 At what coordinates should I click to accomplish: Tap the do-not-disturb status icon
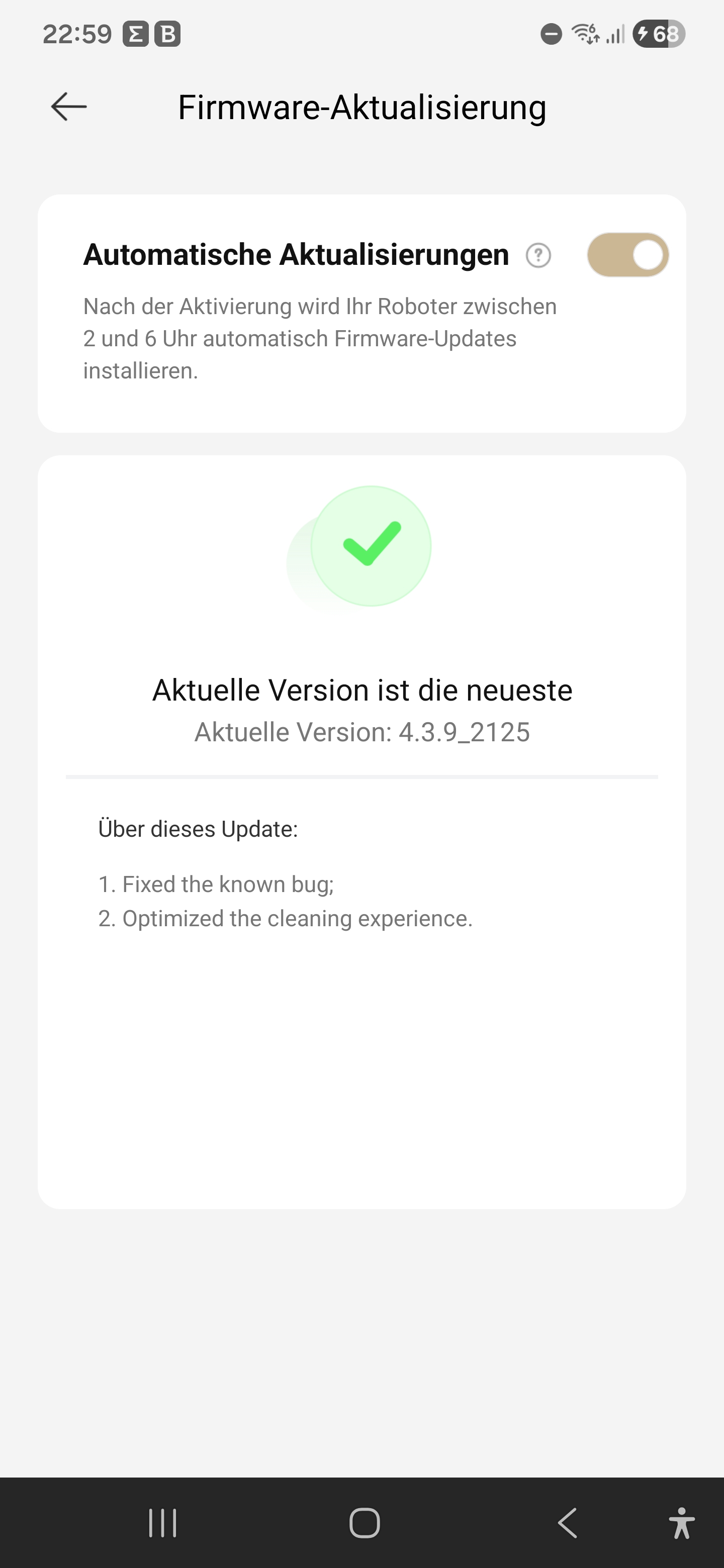551,34
